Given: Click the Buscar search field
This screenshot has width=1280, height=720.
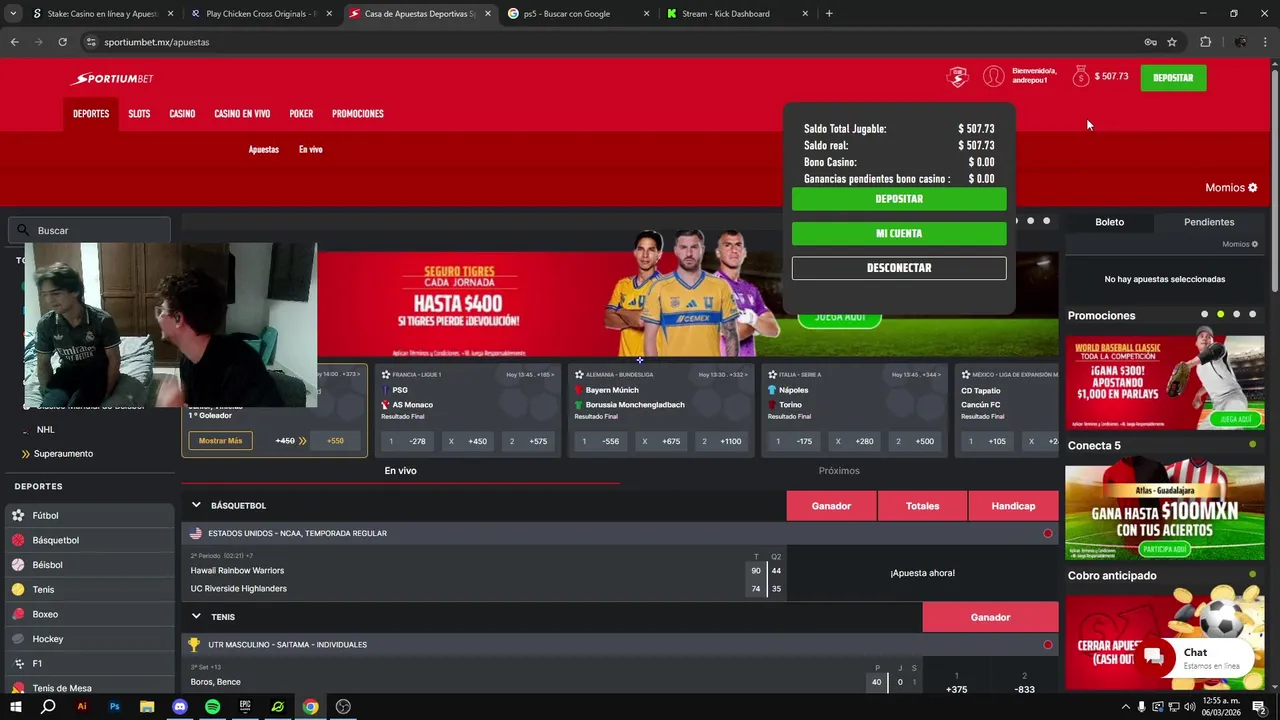Looking at the screenshot, I should pyautogui.click(x=89, y=230).
